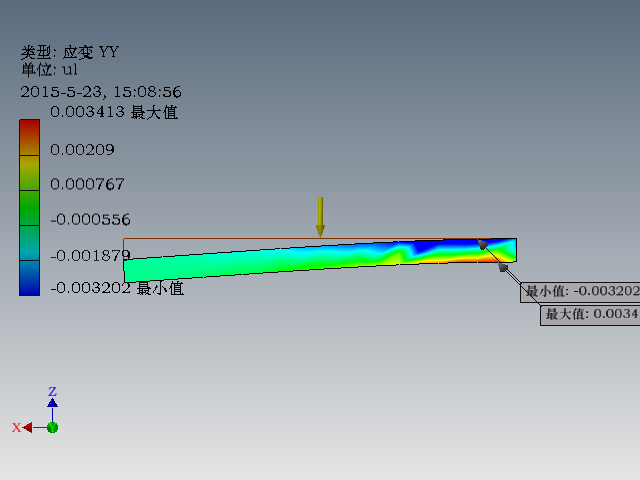Image resolution: width=640 pixels, height=480 pixels.
Task: Click the units label 单位: ul
Action: [49, 69]
